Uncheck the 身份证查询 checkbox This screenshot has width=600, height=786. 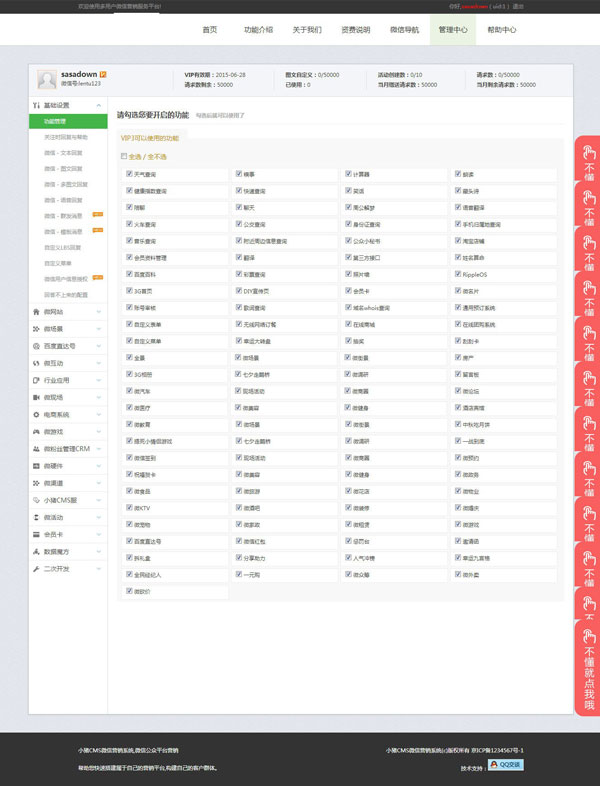coord(348,224)
